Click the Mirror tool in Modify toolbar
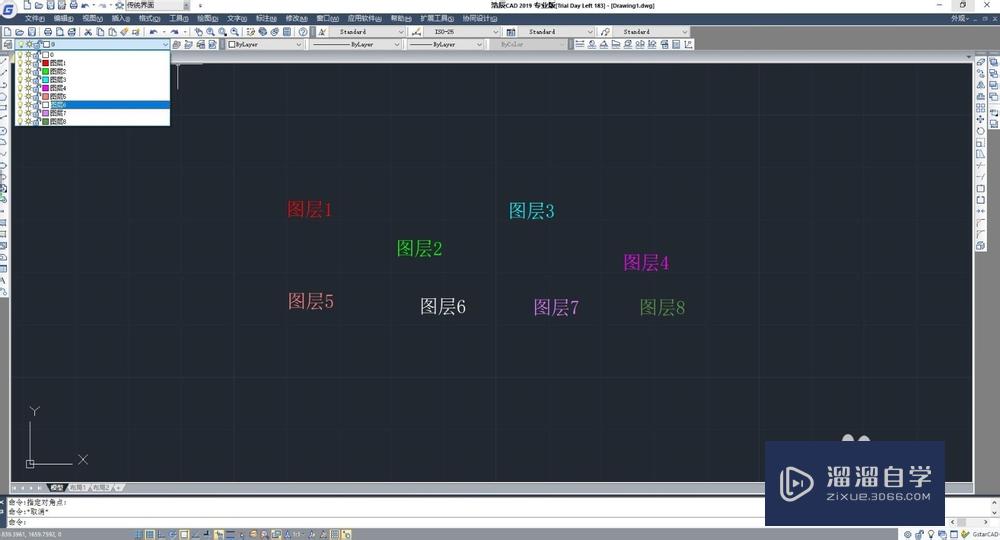 coord(981,85)
